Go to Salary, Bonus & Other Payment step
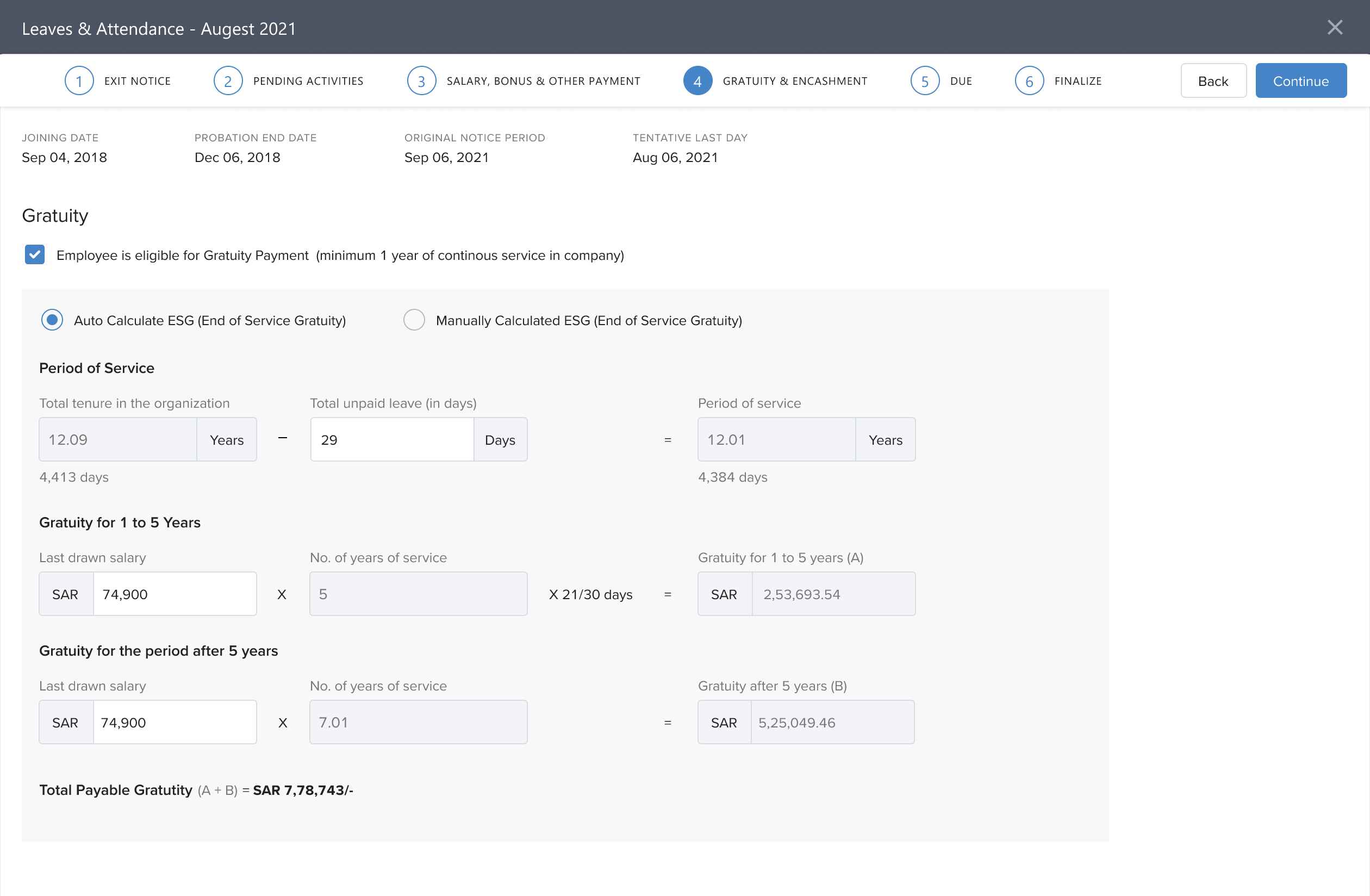 543,81
